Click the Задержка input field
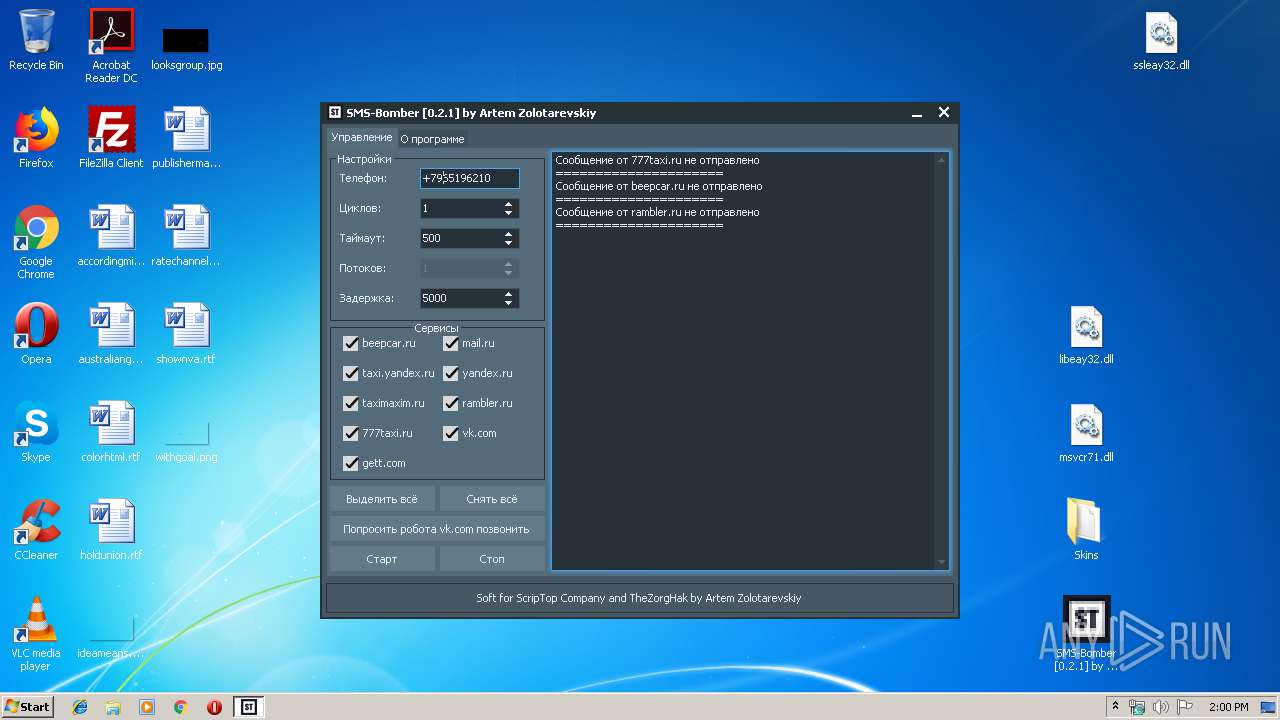1280x720 pixels. [461, 298]
